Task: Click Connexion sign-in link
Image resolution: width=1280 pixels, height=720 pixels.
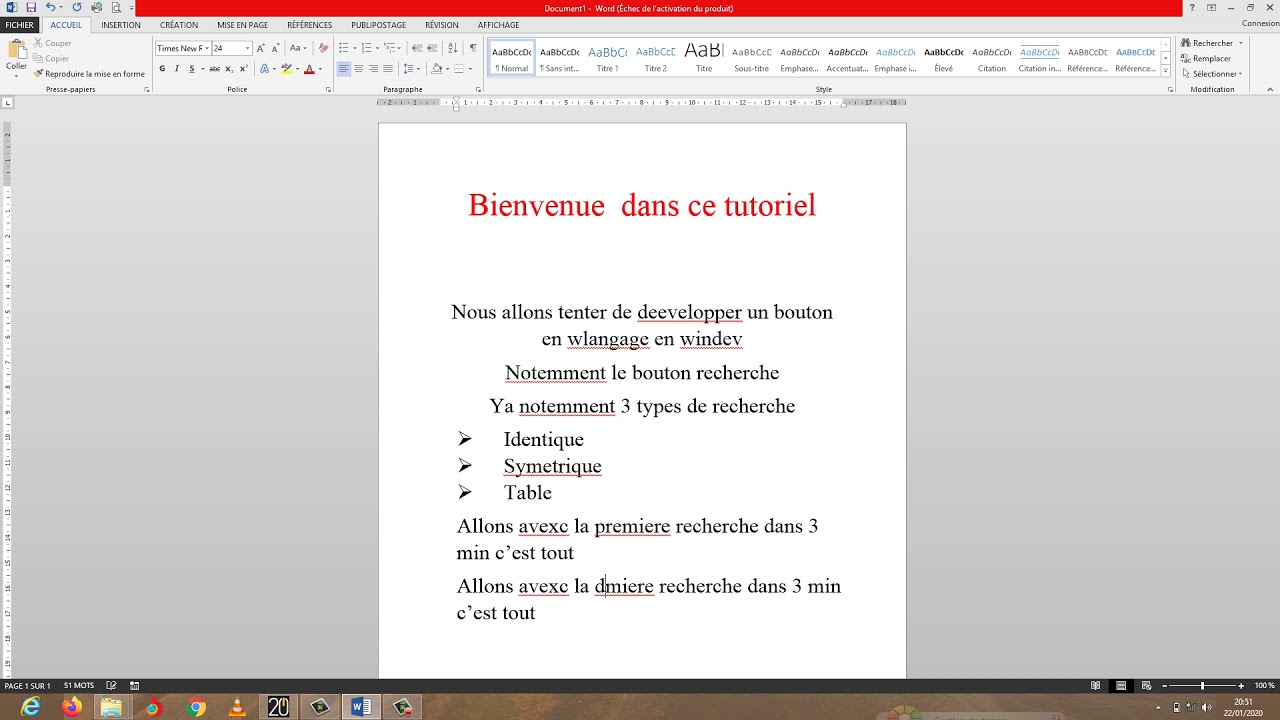Action: 1260,24
